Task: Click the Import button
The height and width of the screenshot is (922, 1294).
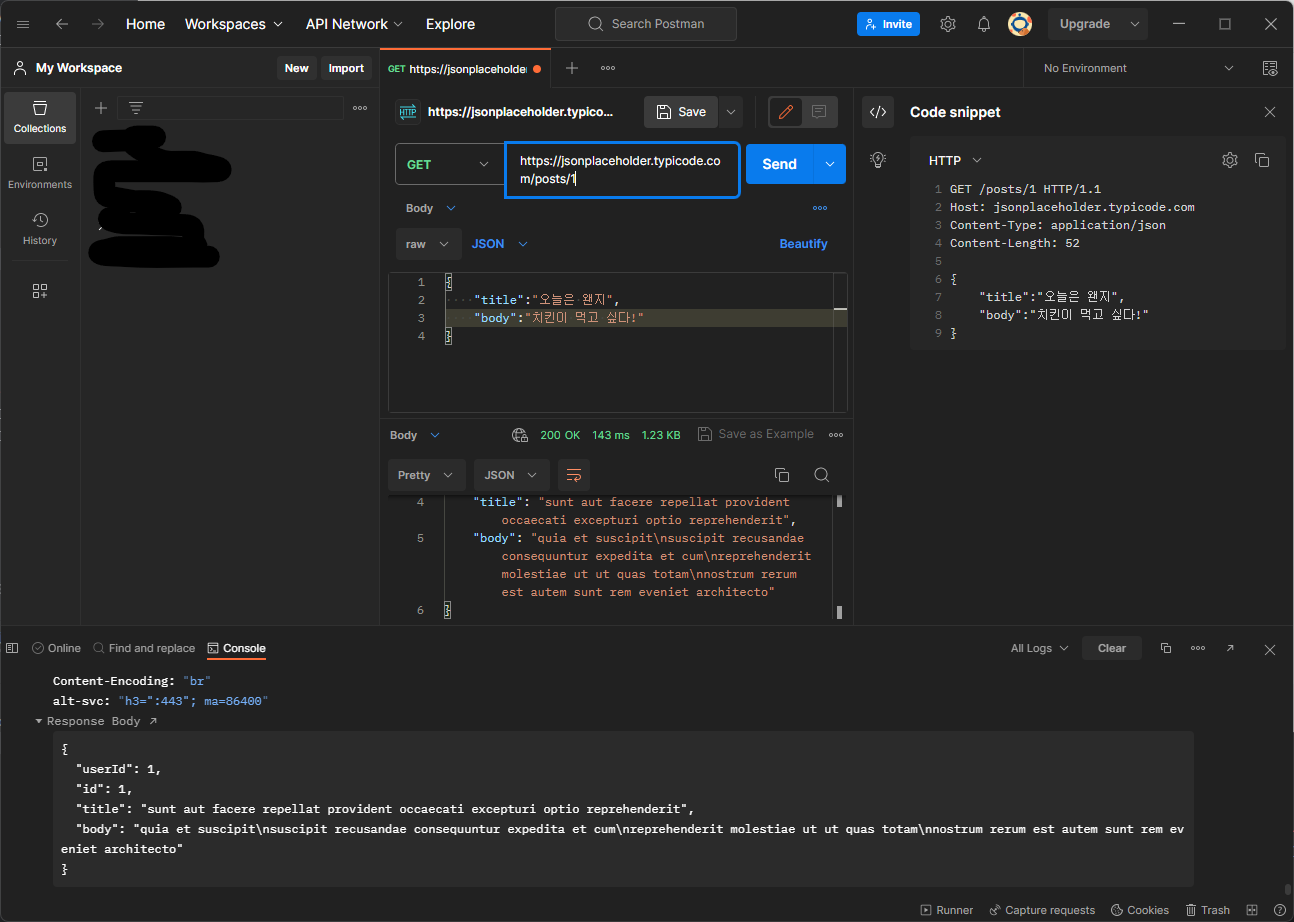Action: [x=346, y=68]
